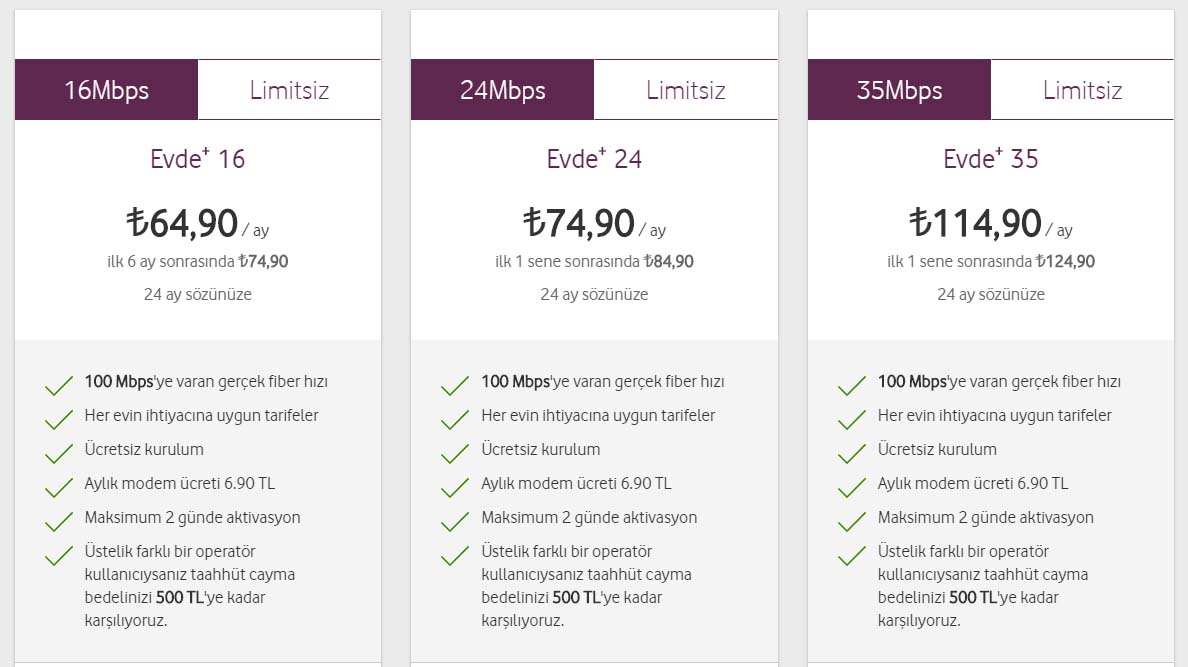Viewport: 1188px width, 667px height.
Task: Select the 16Mbps tab
Action: (106, 90)
